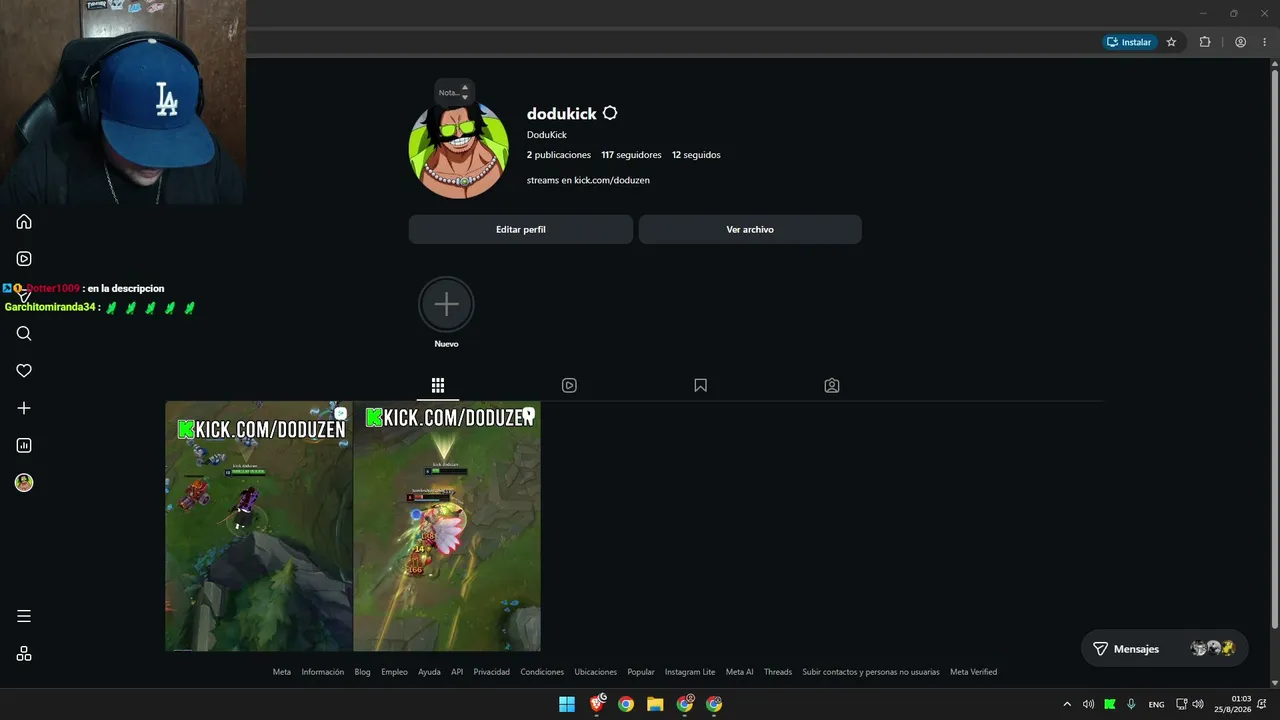The image size is (1280, 720).
Task: Open the notification bell in the taskbar
Action: (x=1263, y=704)
